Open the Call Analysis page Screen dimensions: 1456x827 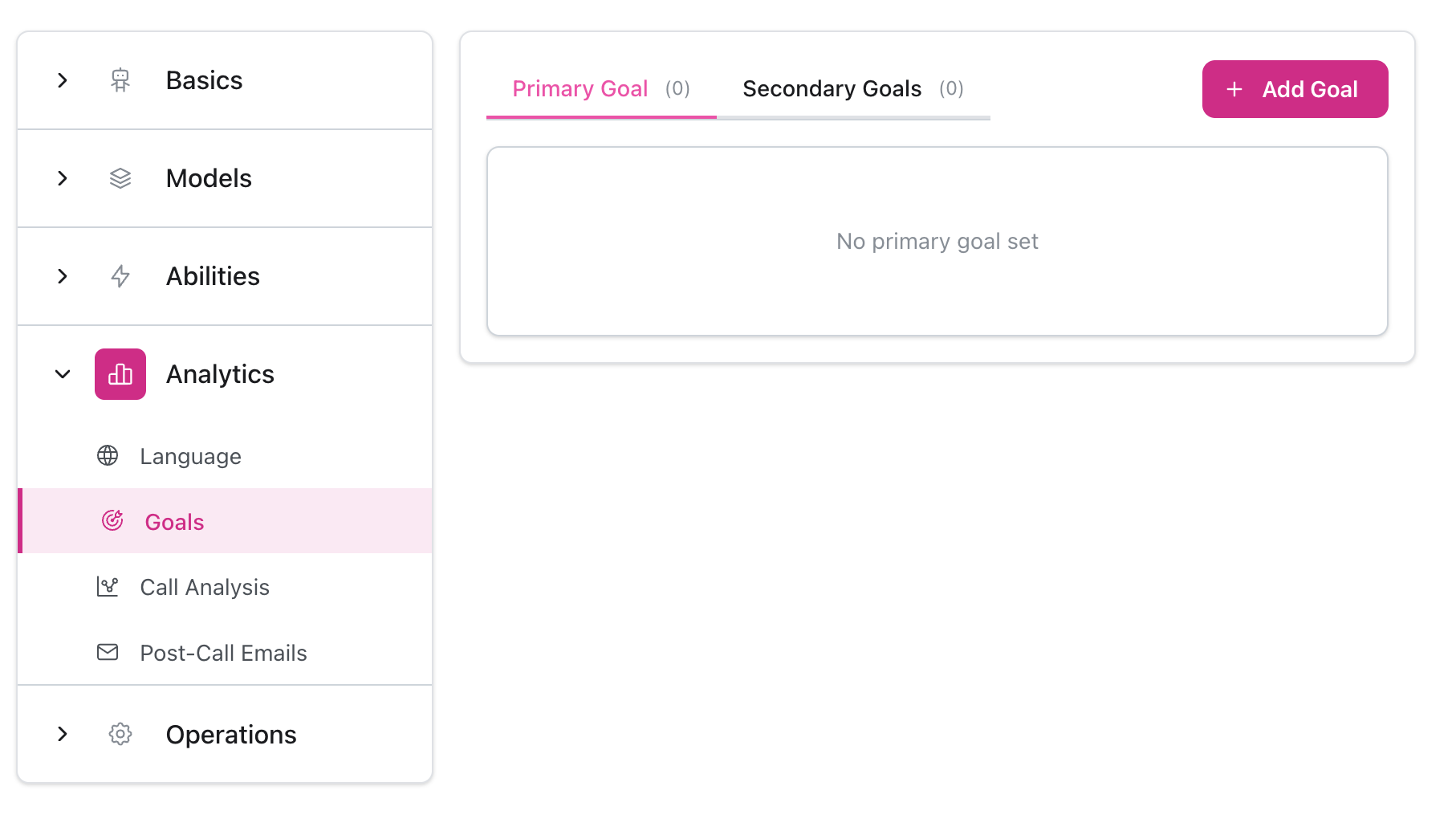pyautogui.click(x=205, y=588)
